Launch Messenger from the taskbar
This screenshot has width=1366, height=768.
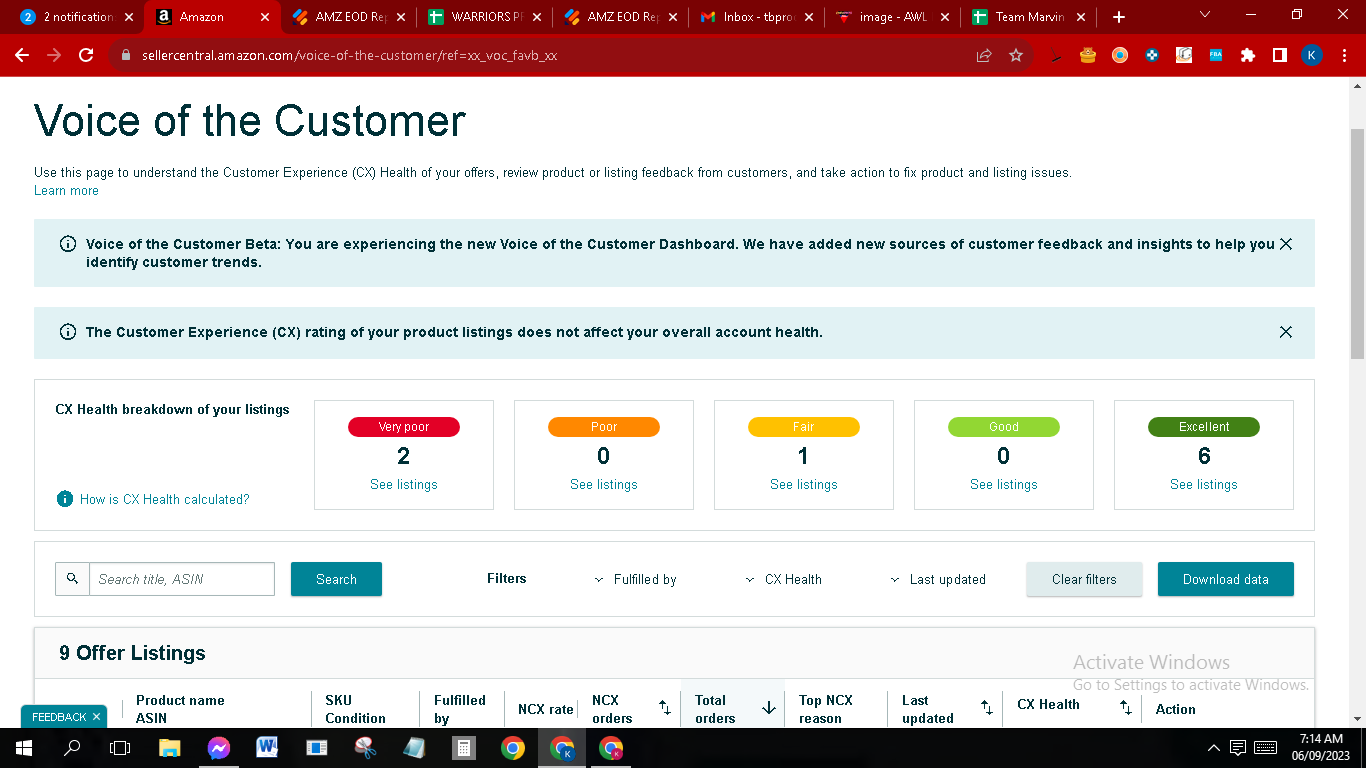pyautogui.click(x=218, y=748)
